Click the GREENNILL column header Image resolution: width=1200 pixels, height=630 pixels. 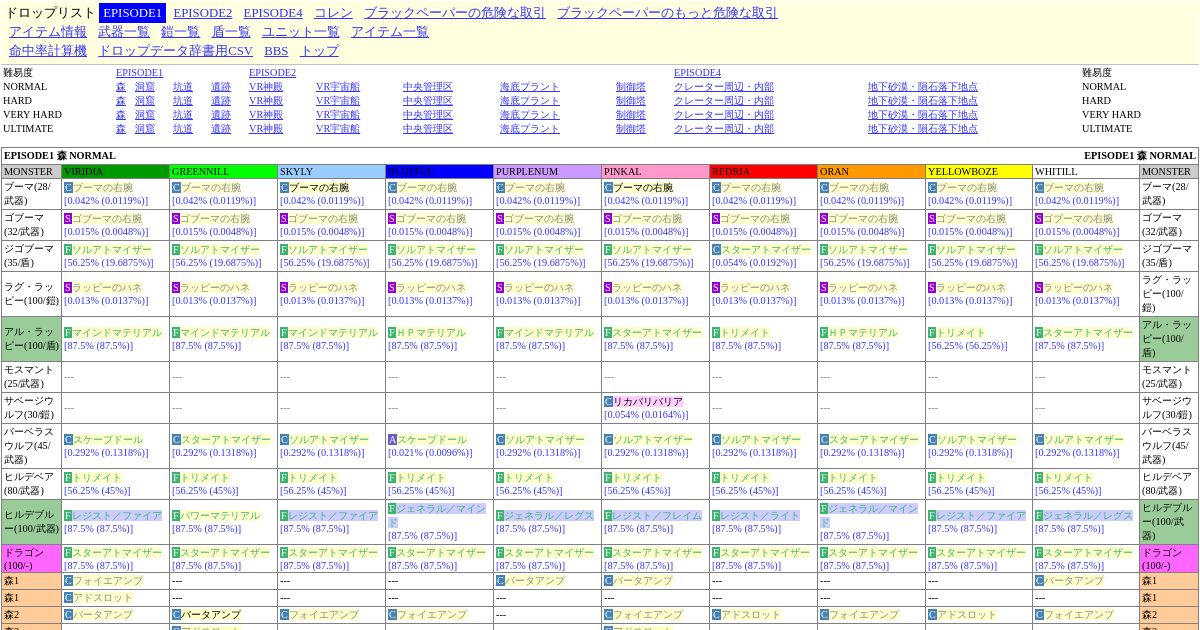[x=223, y=172]
